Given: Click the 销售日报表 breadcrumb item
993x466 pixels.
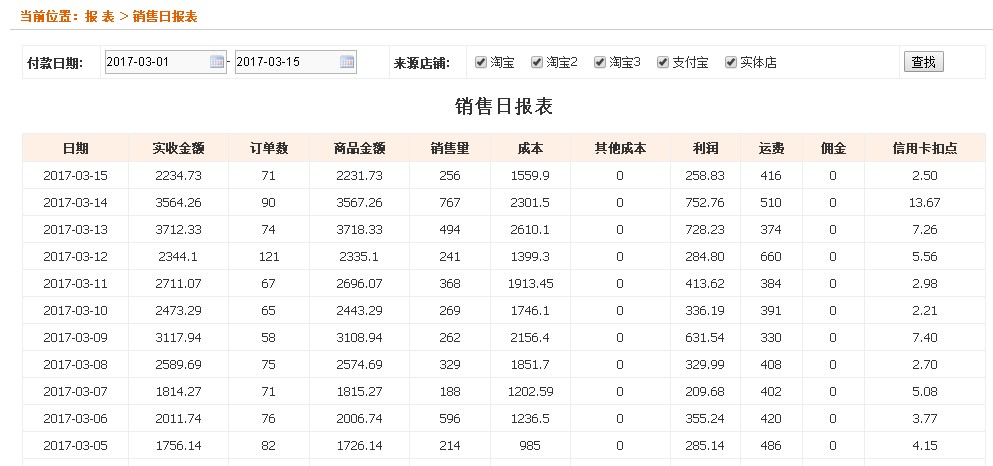Looking at the screenshot, I should coord(165,17).
